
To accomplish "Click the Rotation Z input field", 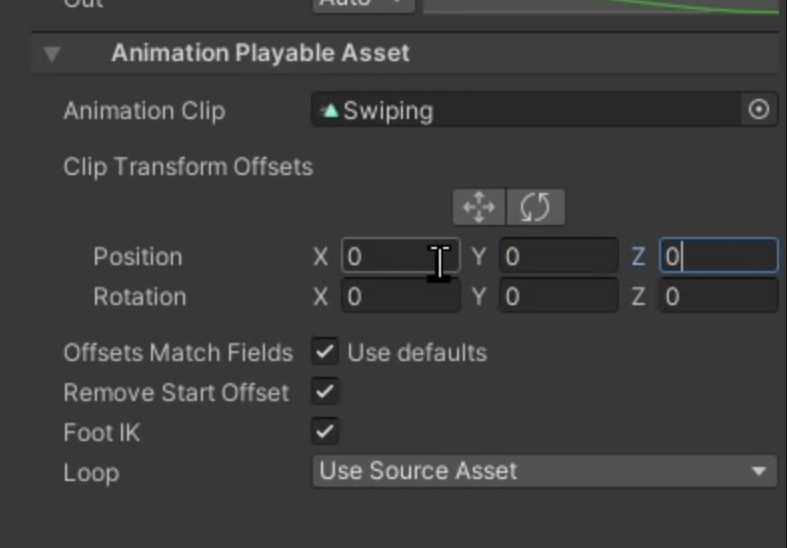I will coord(718,297).
